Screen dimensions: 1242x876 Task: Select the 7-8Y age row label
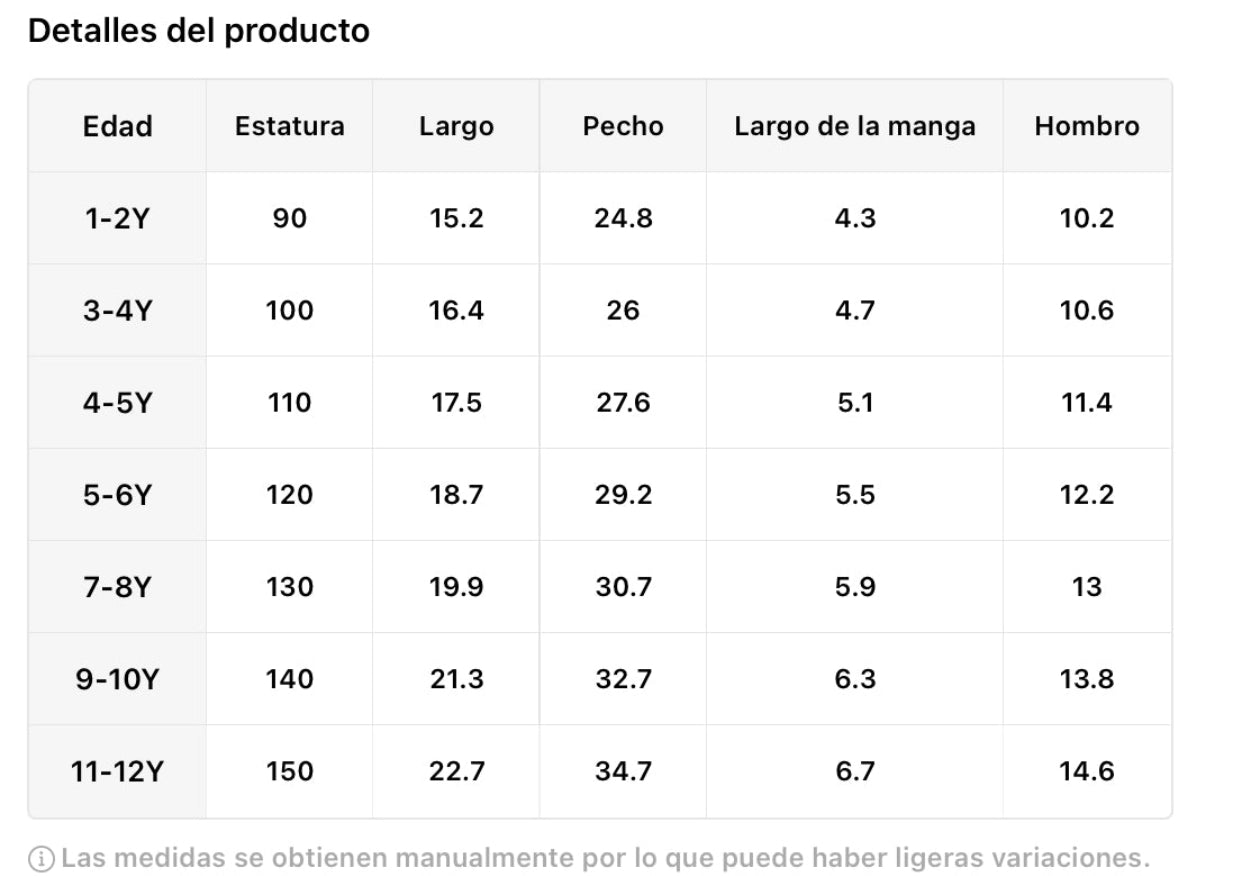coord(118,587)
